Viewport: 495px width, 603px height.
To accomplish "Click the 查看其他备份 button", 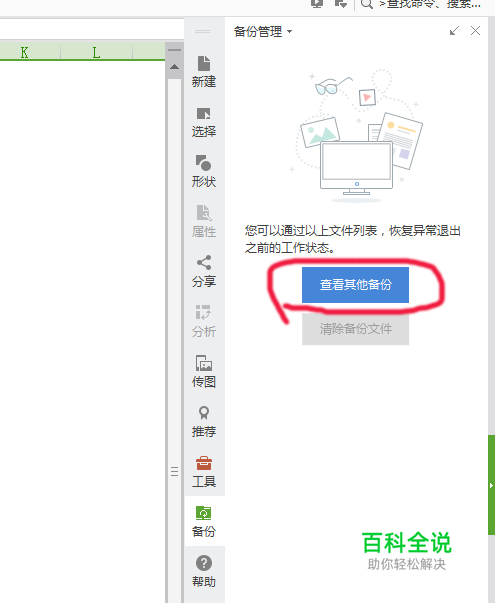I will pos(355,285).
